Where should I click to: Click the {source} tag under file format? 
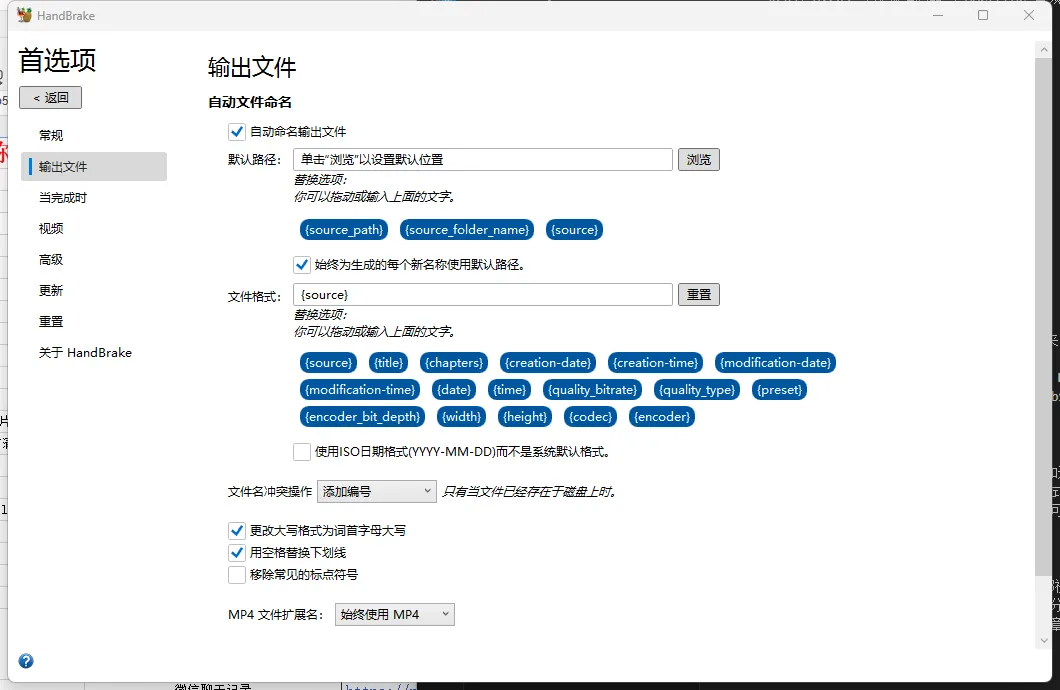click(x=329, y=363)
